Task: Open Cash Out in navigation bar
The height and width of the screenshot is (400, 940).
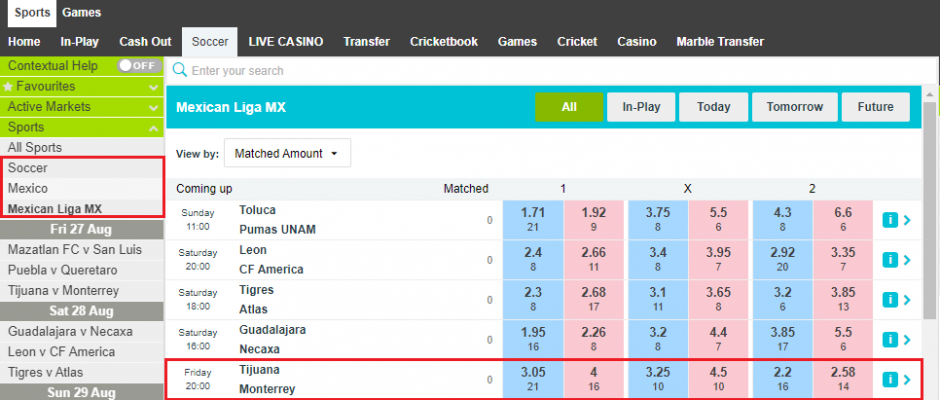Action: click(145, 42)
